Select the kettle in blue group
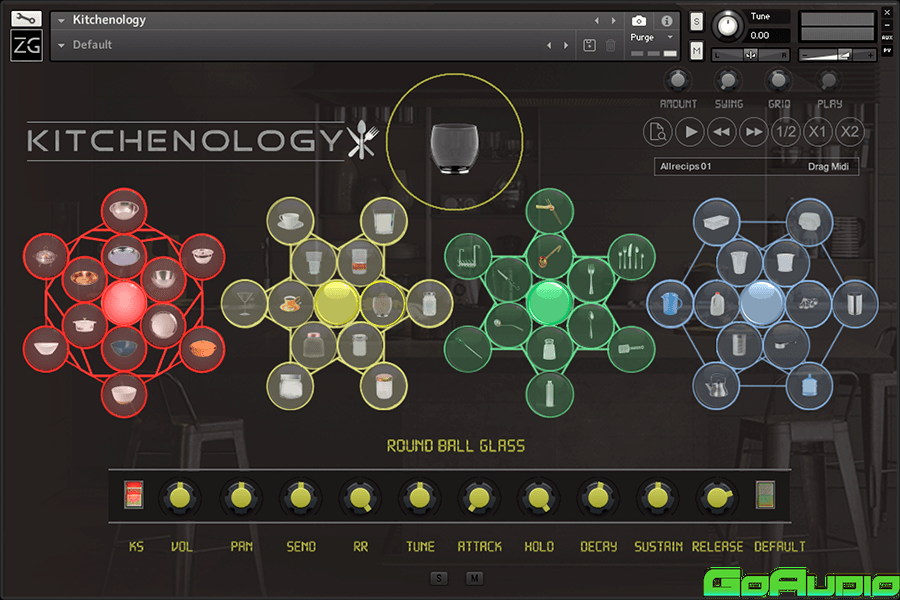The image size is (900, 600). click(717, 383)
